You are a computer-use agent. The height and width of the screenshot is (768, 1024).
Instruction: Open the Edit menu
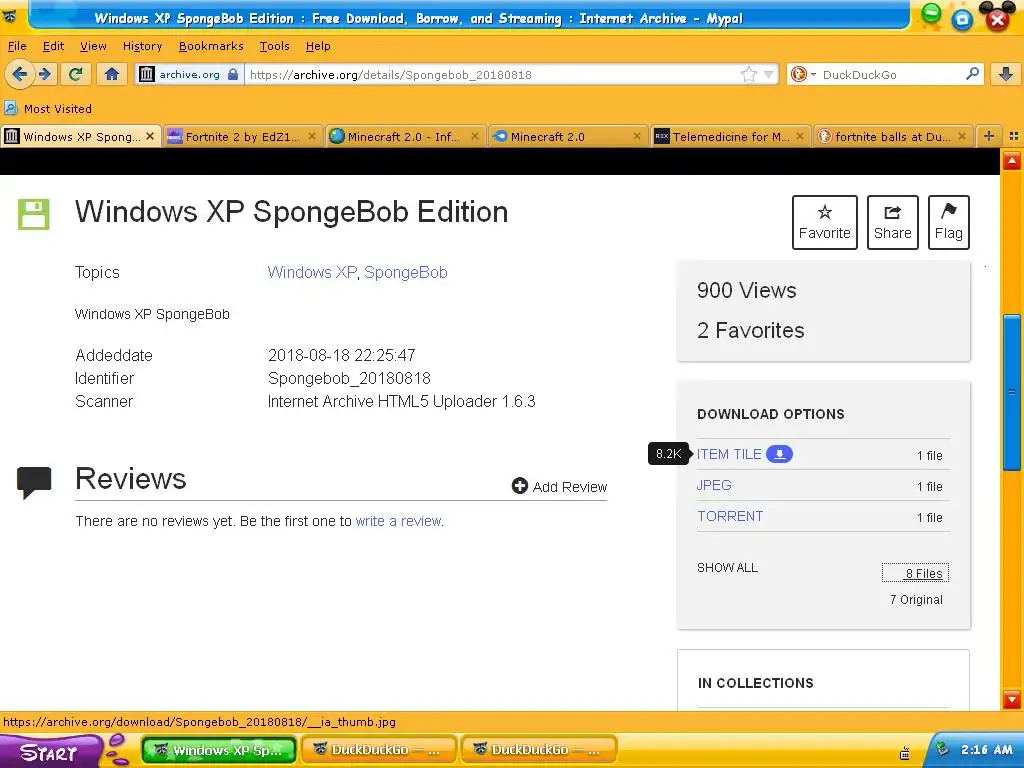[54, 46]
